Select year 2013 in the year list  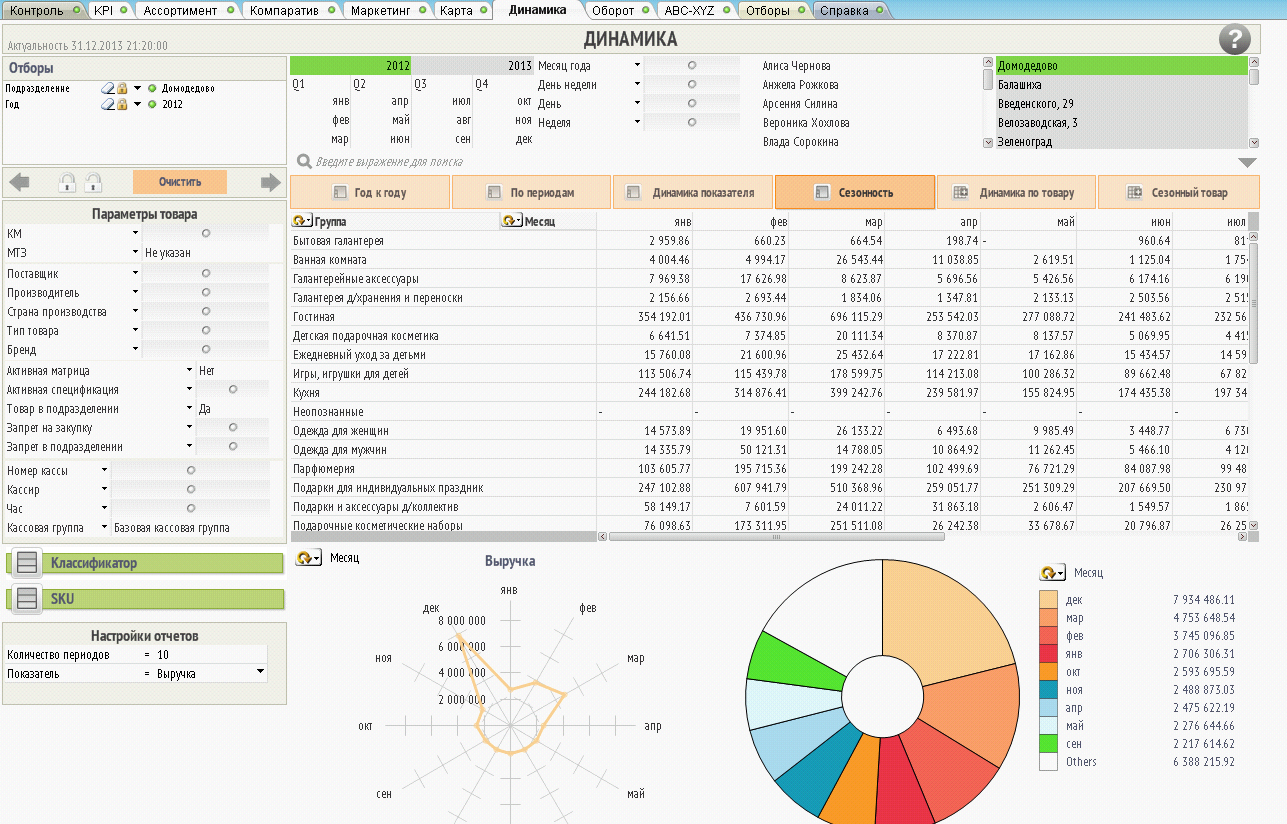pyautogui.click(x=473, y=66)
